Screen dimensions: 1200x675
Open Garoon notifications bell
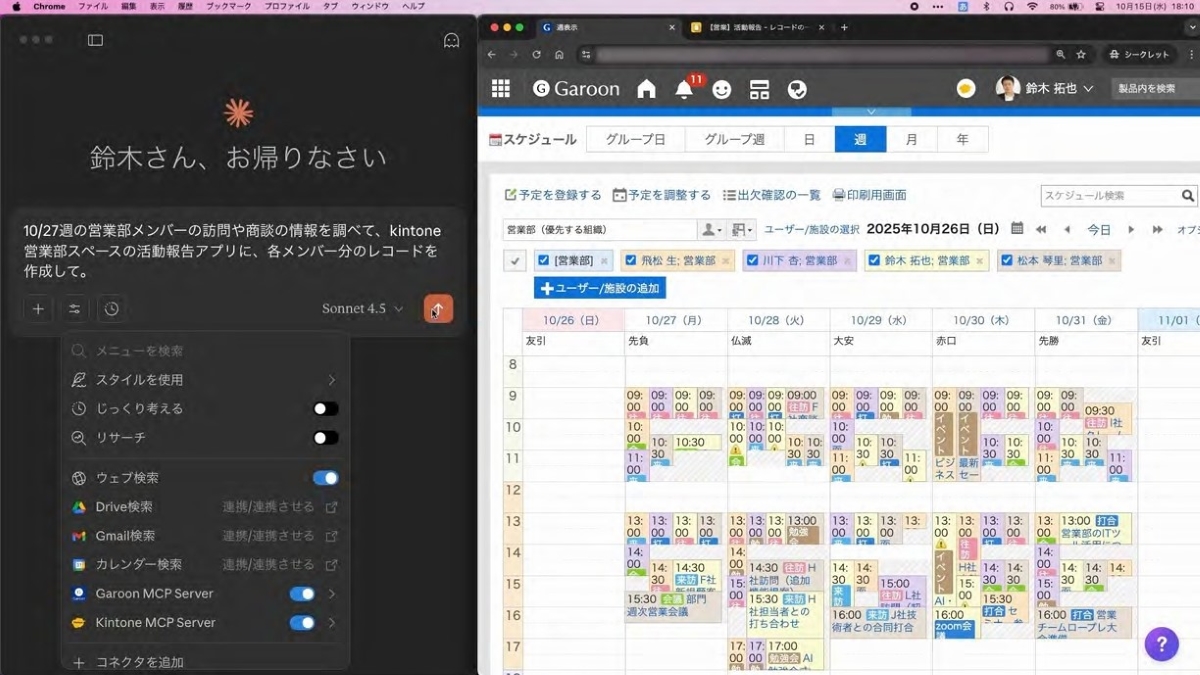[x=684, y=90]
